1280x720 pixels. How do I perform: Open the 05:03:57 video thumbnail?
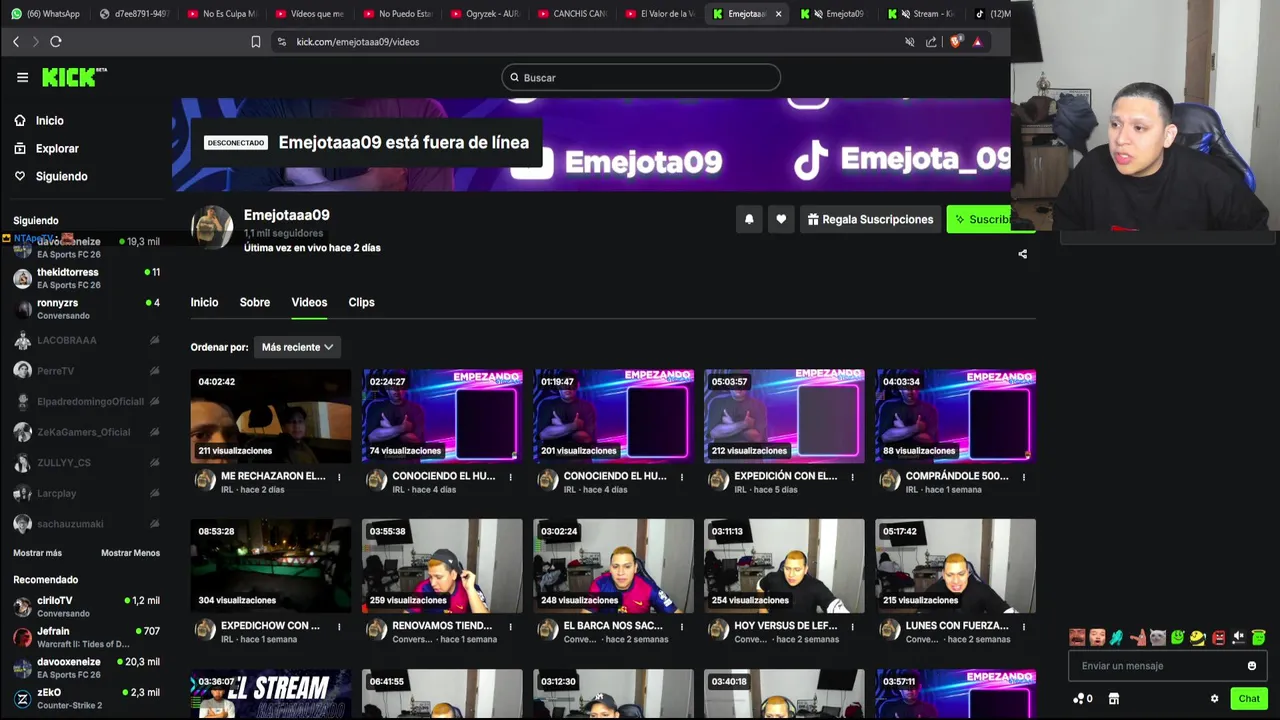tap(784, 416)
